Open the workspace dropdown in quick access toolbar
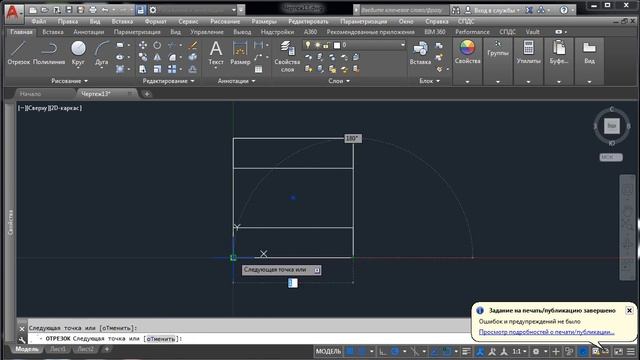 233,10
